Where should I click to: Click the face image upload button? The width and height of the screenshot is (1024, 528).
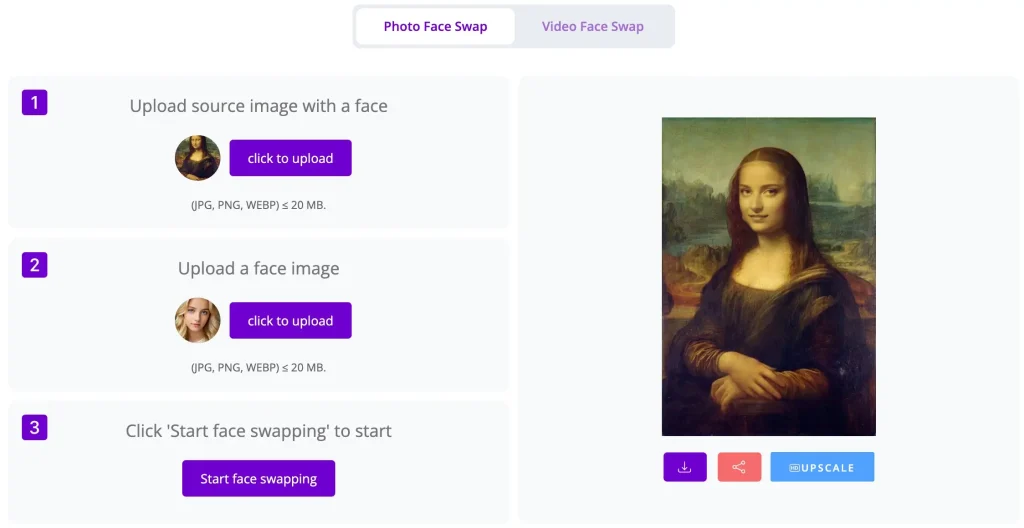[x=290, y=321]
